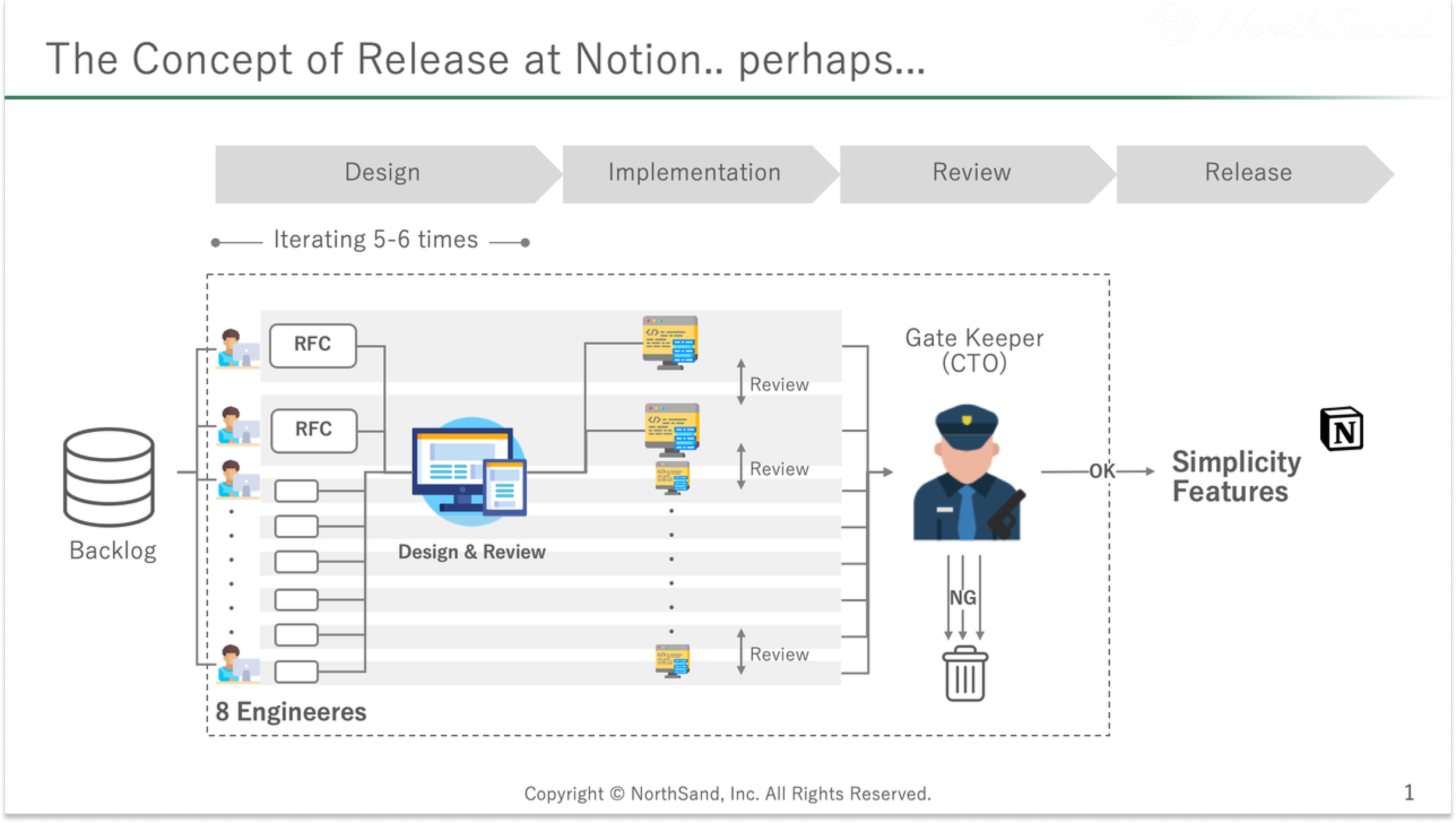
Task: Click the topmost code editor screen icon
Action: tap(670, 342)
